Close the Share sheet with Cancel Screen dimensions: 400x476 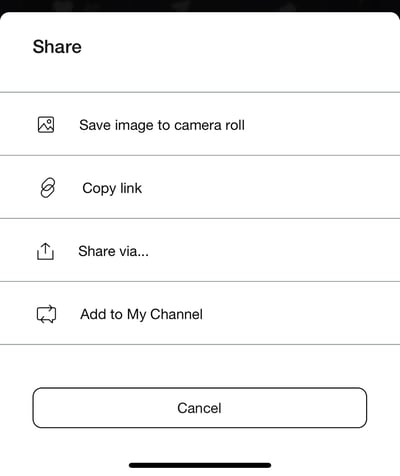[200, 408]
